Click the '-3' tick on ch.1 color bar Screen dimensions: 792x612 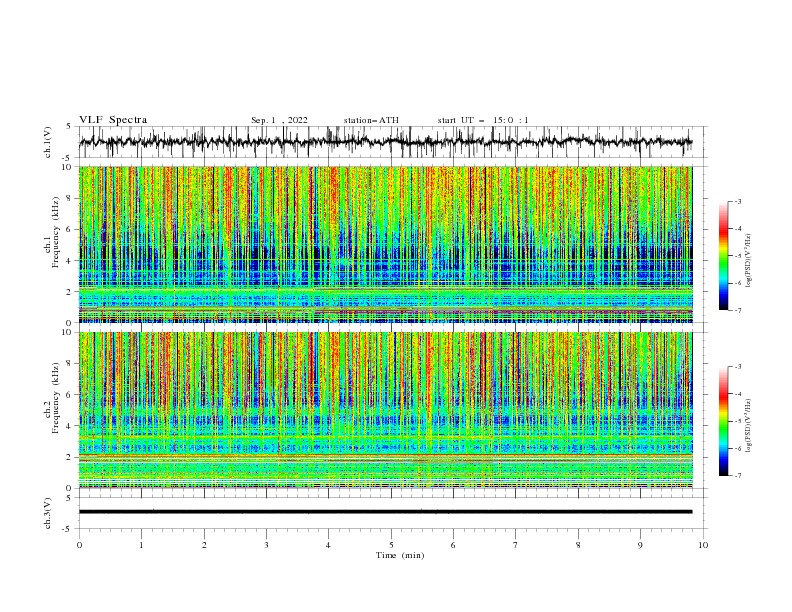pyautogui.click(x=737, y=201)
